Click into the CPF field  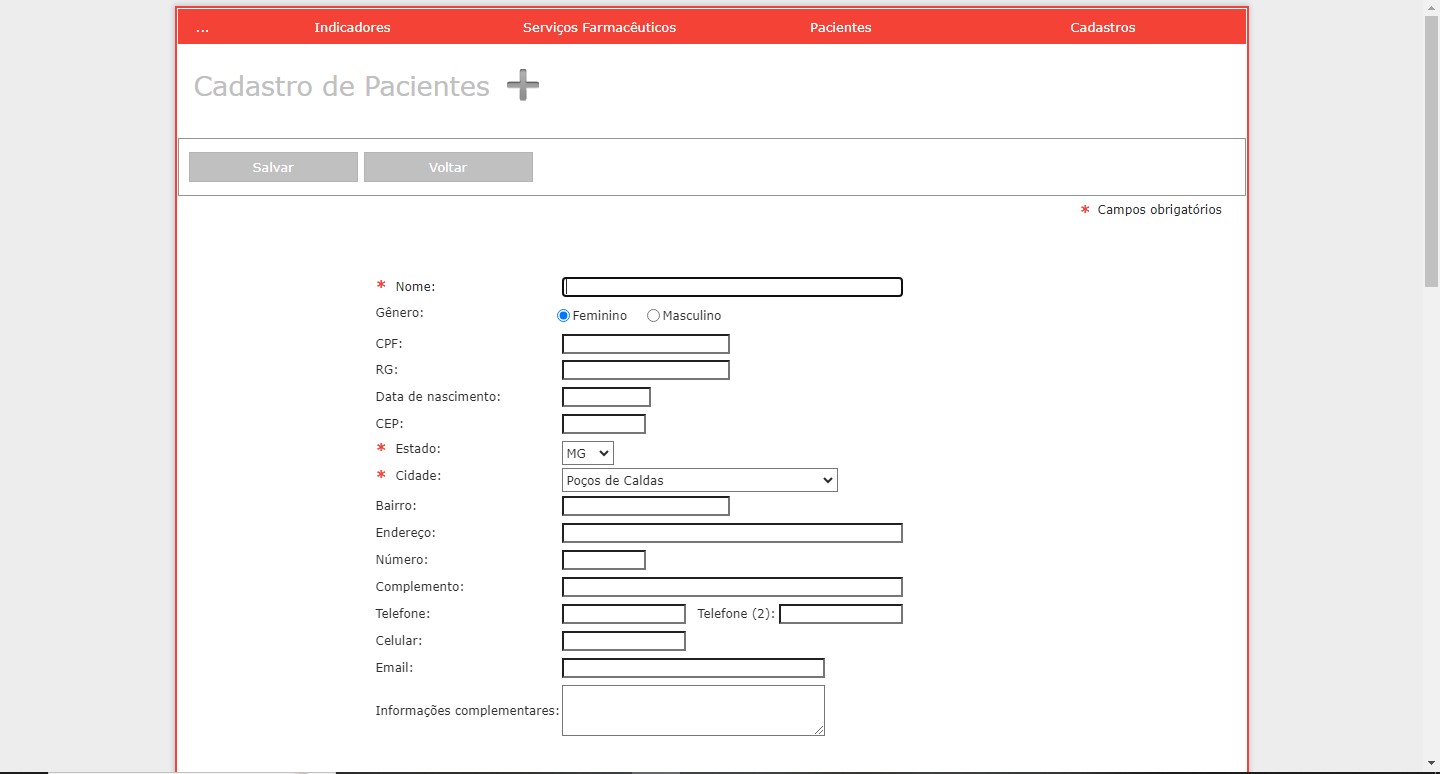click(x=645, y=344)
